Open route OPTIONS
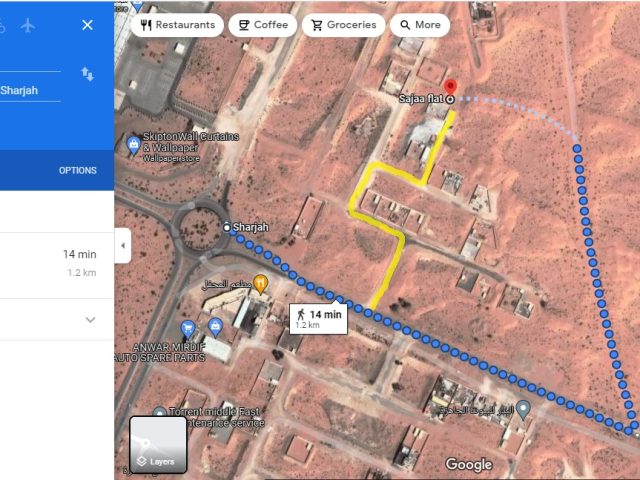 [78, 171]
